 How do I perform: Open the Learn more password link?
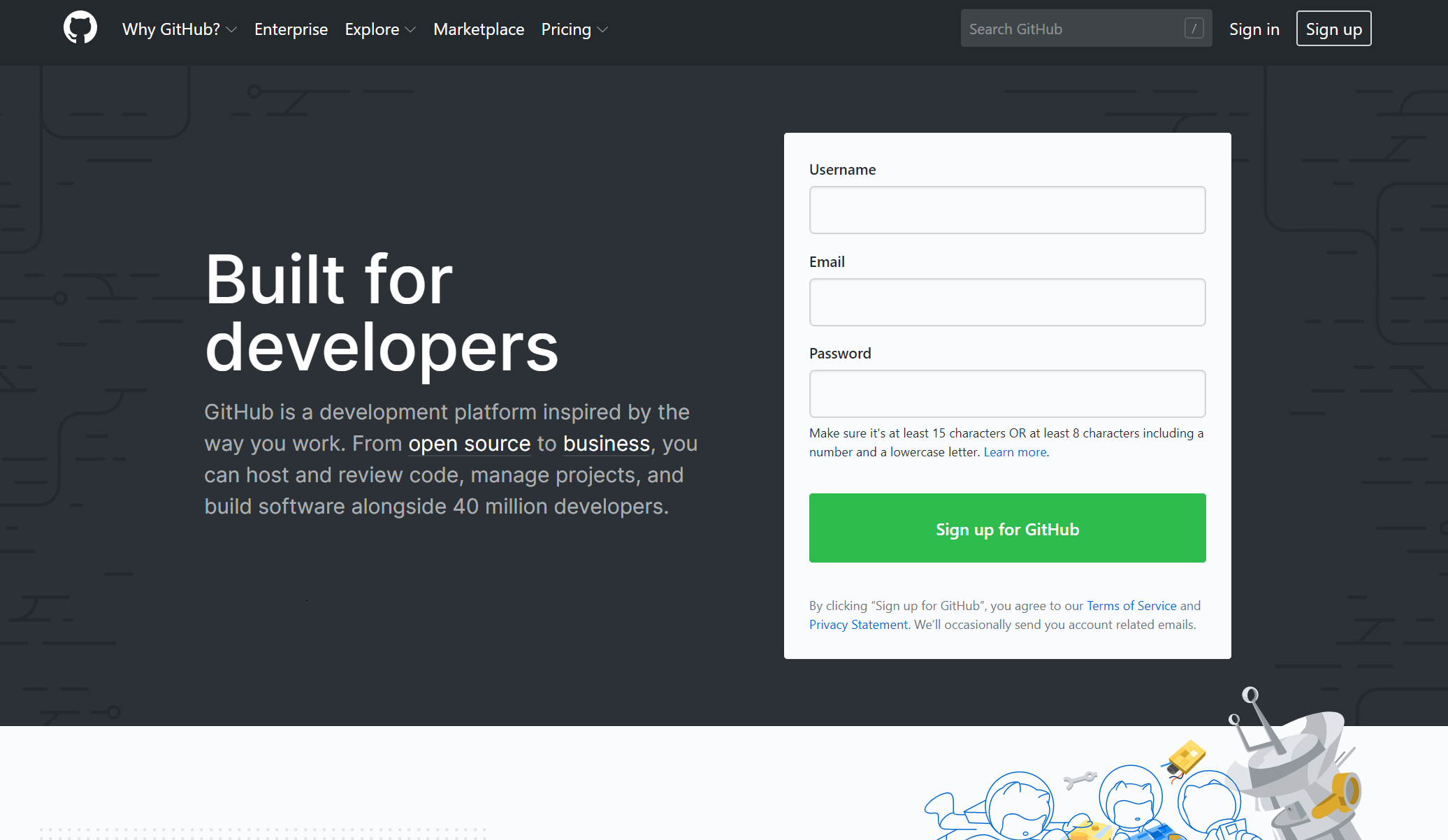point(1015,452)
